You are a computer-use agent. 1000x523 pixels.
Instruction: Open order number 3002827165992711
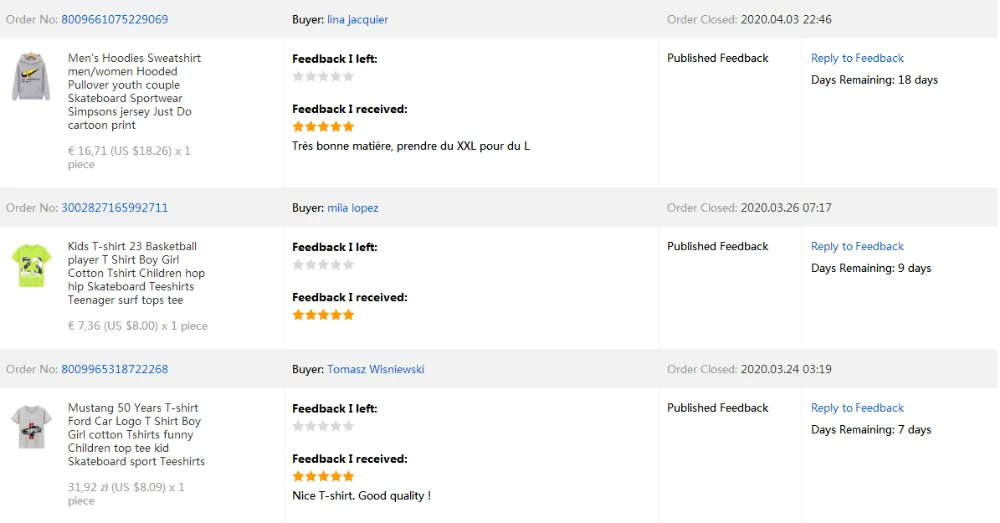tap(114, 208)
